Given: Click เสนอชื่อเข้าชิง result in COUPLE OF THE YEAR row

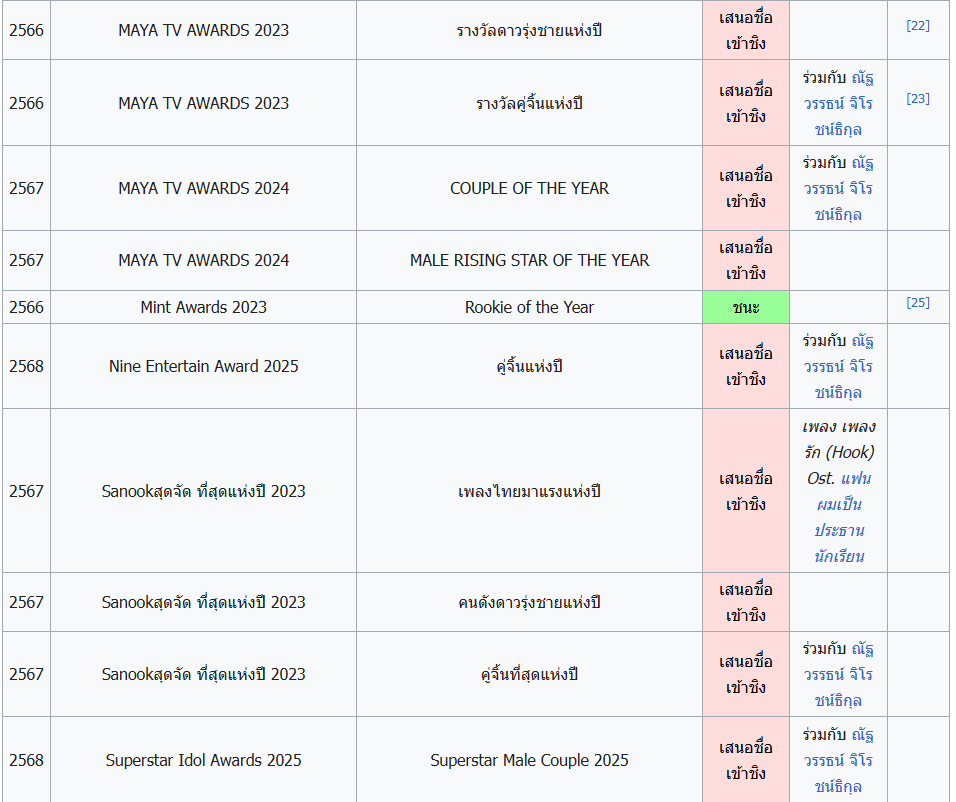Looking at the screenshot, I should (x=746, y=188).
